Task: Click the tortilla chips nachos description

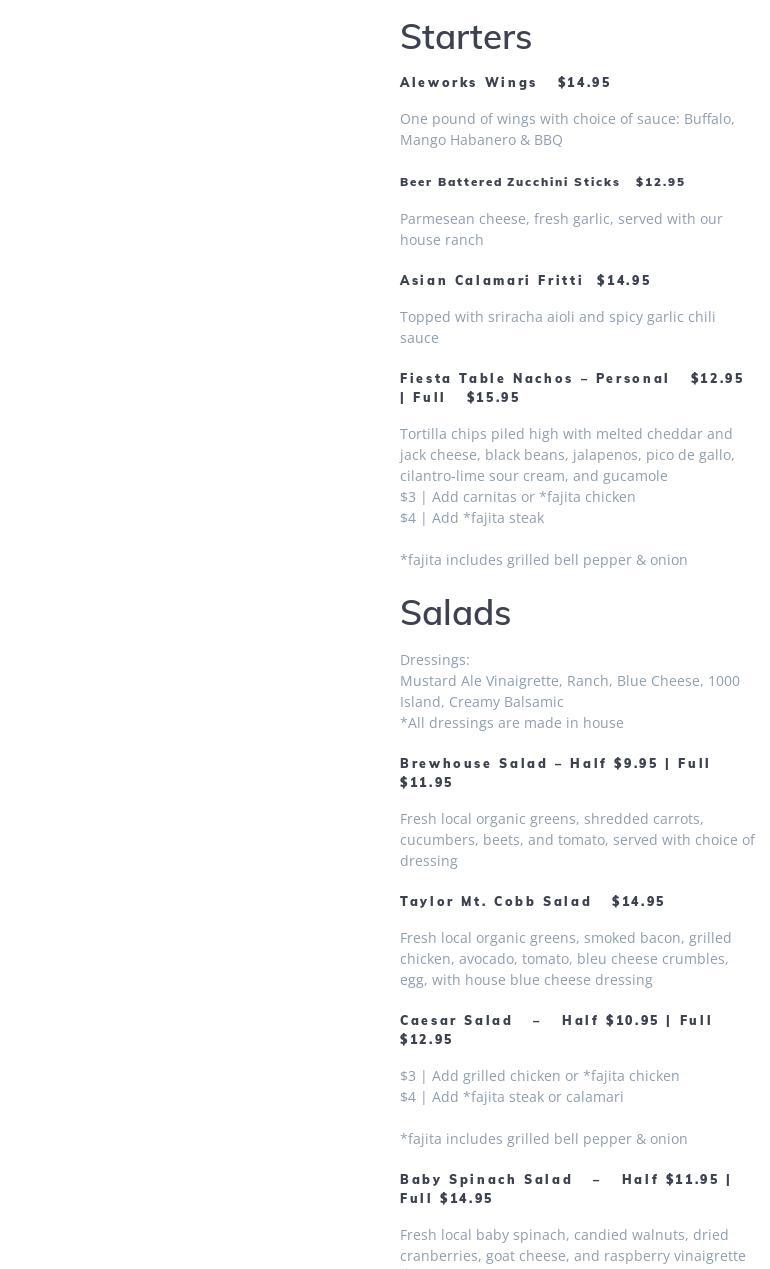Action: 567,454
